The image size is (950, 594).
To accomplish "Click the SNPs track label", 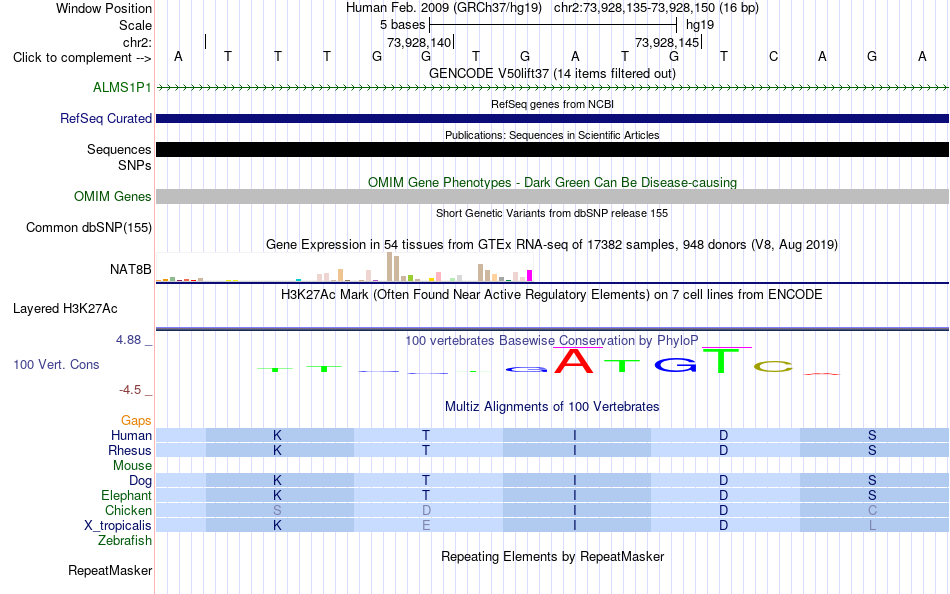I will point(135,165).
